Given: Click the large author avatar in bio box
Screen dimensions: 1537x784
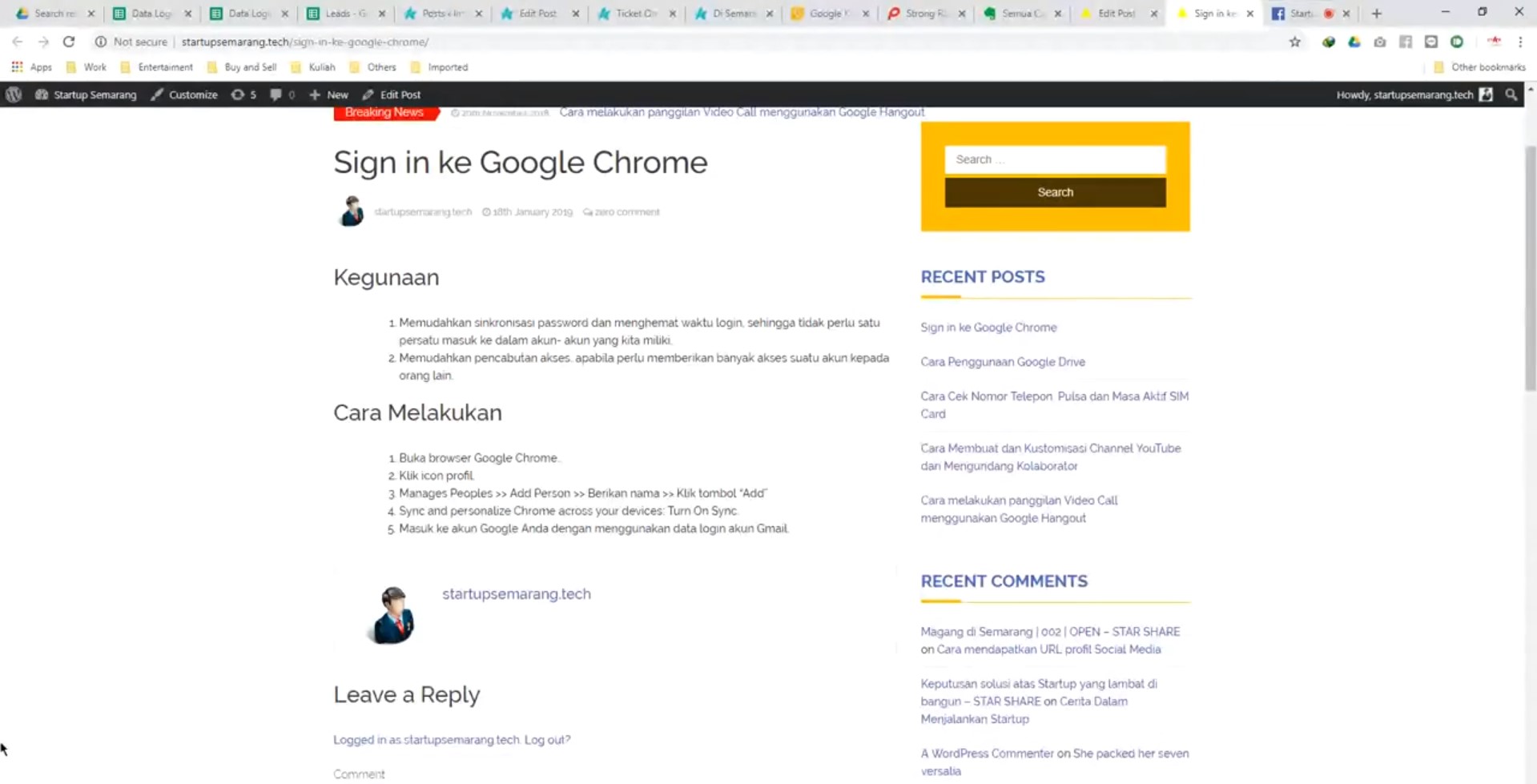Looking at the screenshot, I should pos(392,615).
